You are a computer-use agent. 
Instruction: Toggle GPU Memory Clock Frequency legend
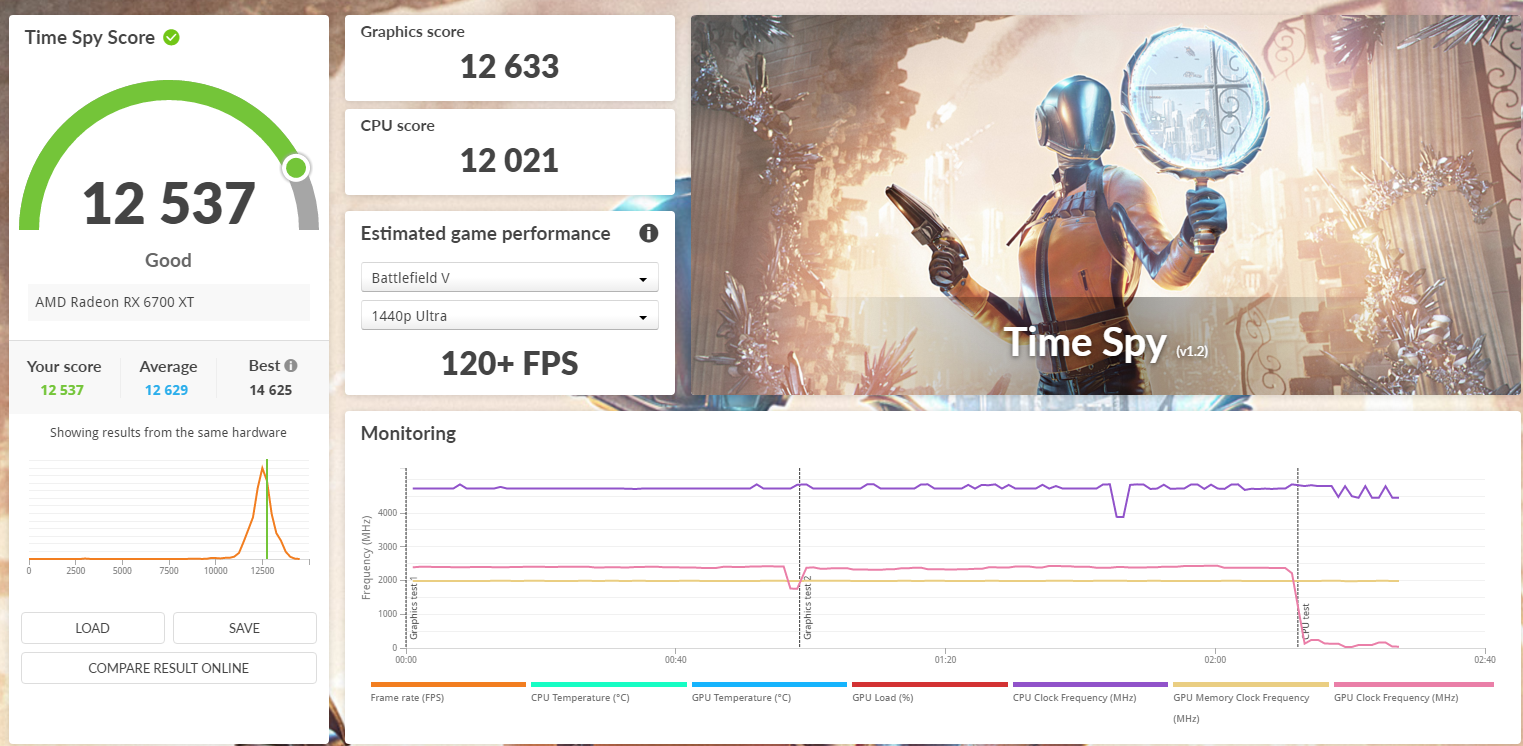1251,702
